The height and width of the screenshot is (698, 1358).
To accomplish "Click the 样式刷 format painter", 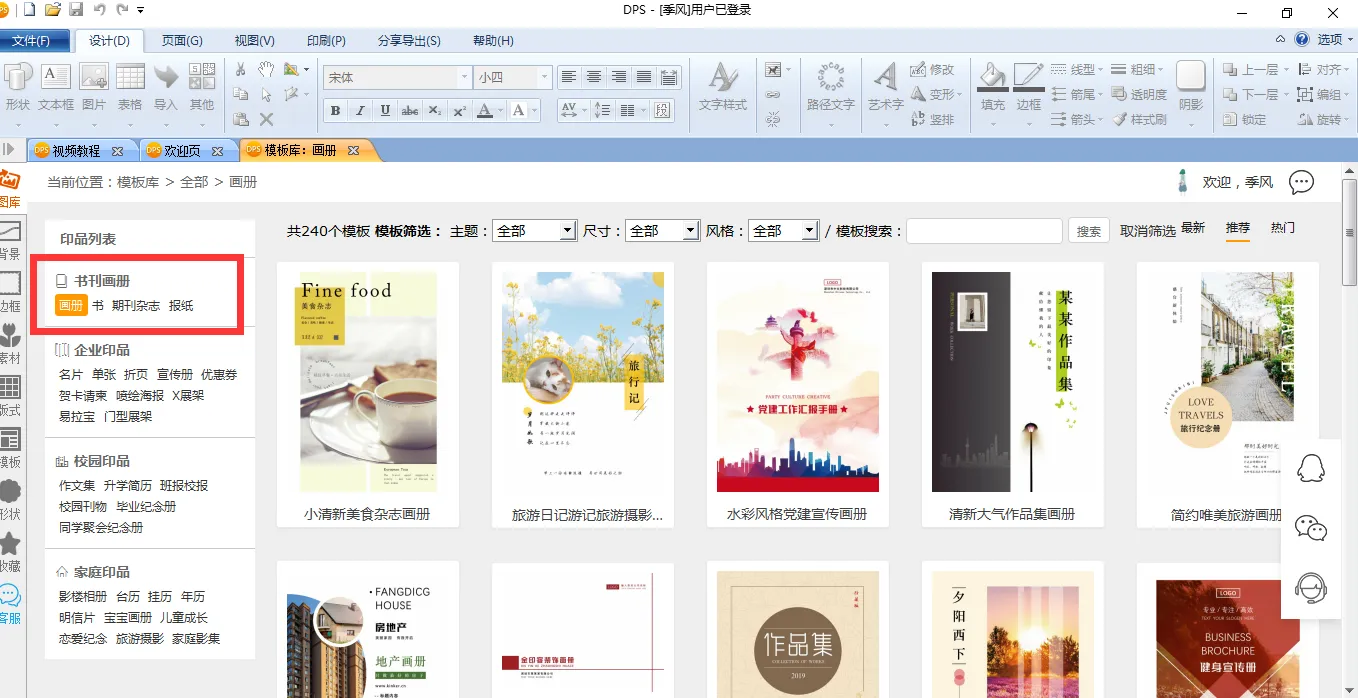I will click(1139, 119).
